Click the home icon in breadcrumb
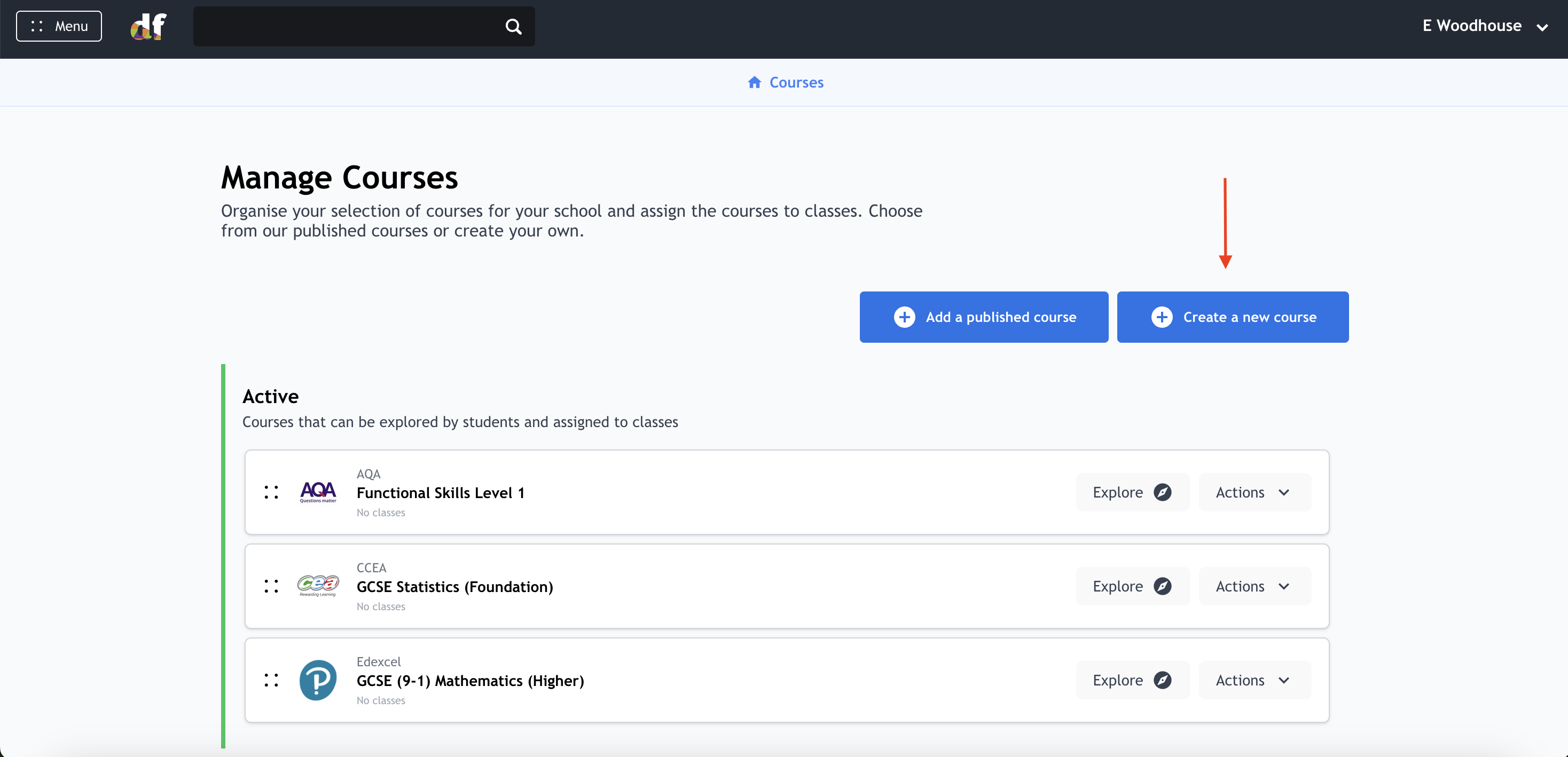 point(754,82)
